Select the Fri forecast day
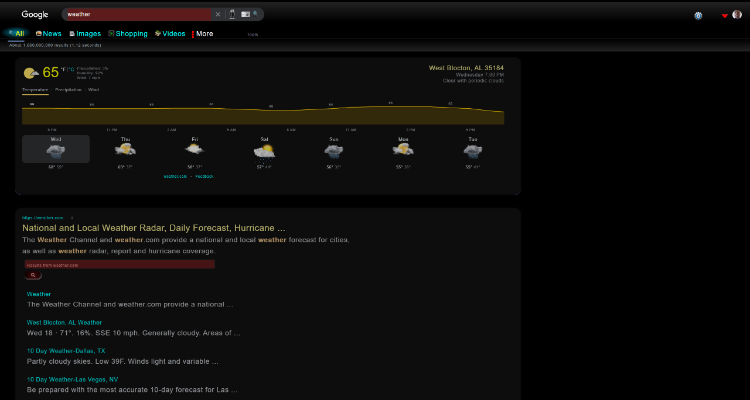750x400 pixels. pos(195,153)
